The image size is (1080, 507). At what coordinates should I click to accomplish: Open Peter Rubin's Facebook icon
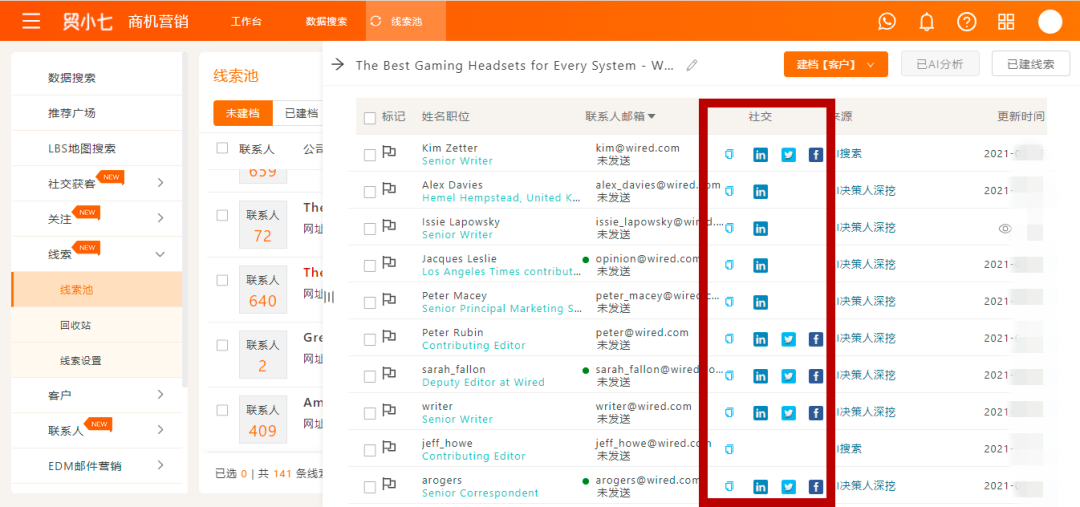816,339
